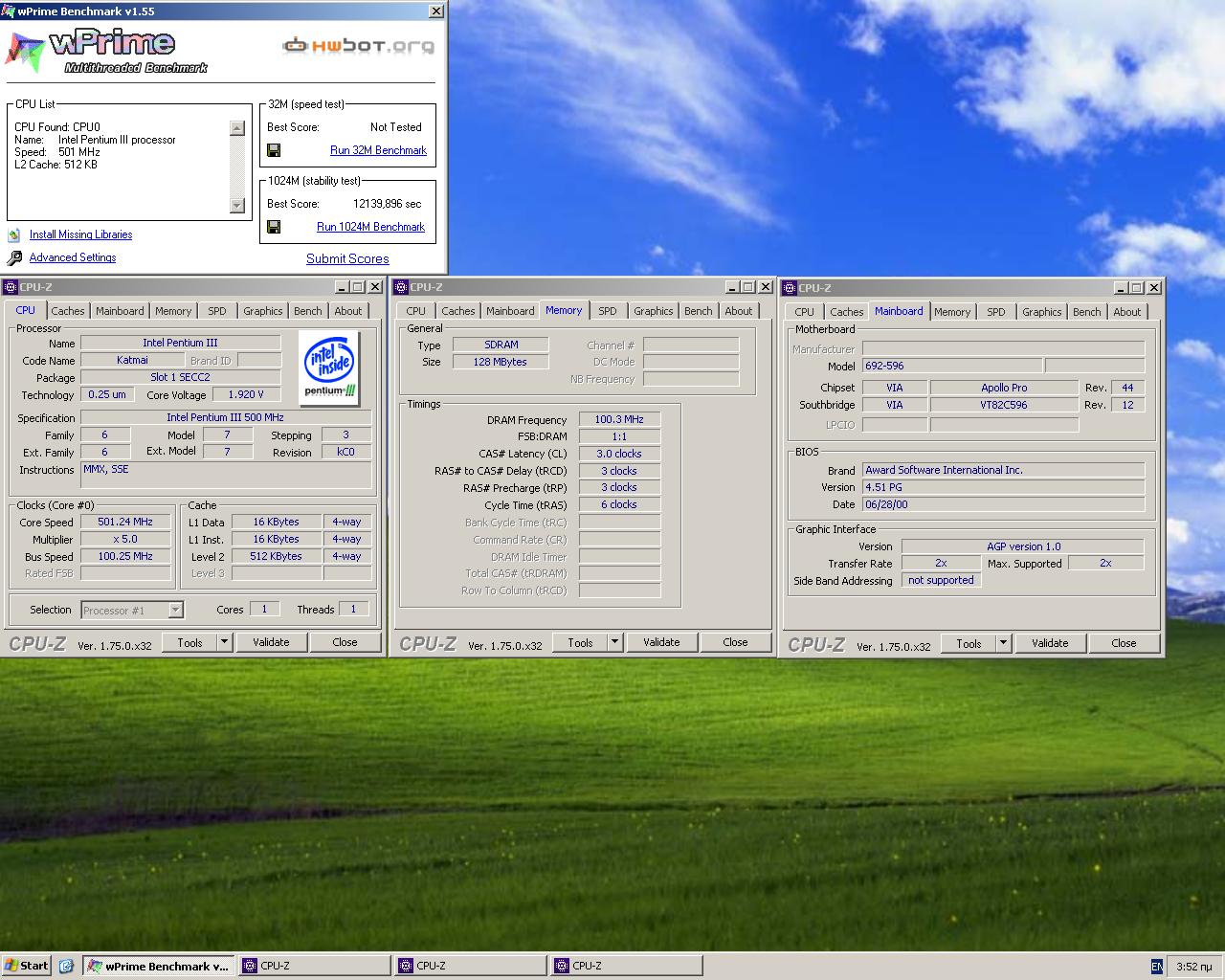
Task: Switch to Bench tab in CPU window
Action: tap(308, 311)
